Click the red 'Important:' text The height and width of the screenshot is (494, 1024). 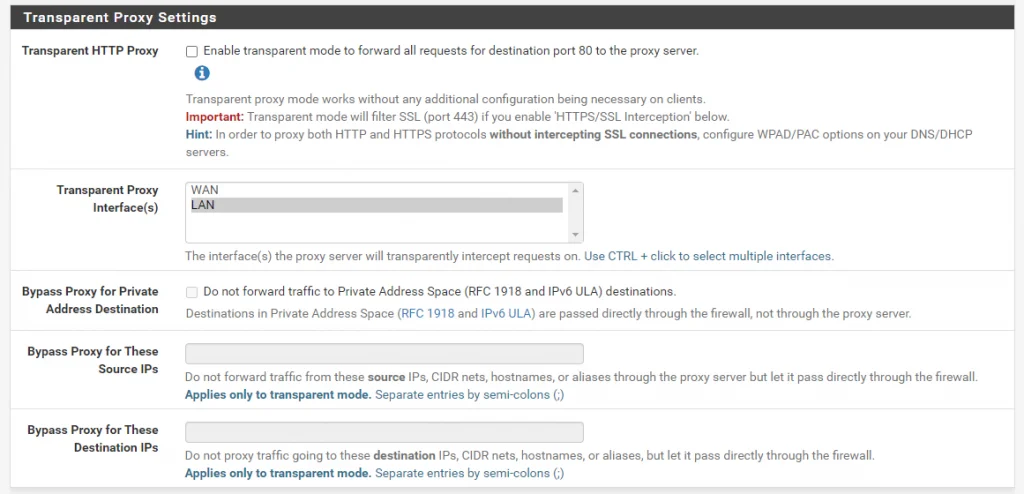coord(214,117)
